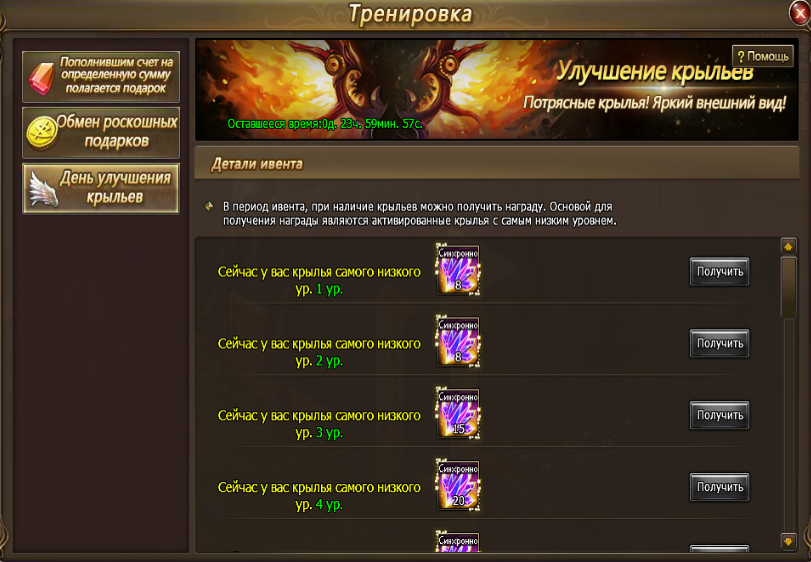
Task: Click the gold coin exchange icon
Action: tap(41, 133)
